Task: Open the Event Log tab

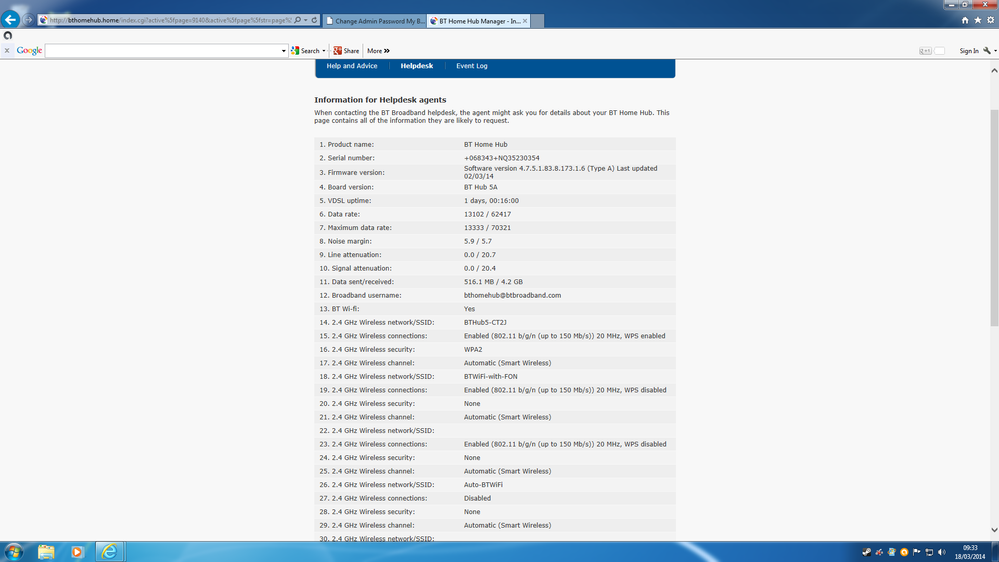Action: (x=471, y=66)
